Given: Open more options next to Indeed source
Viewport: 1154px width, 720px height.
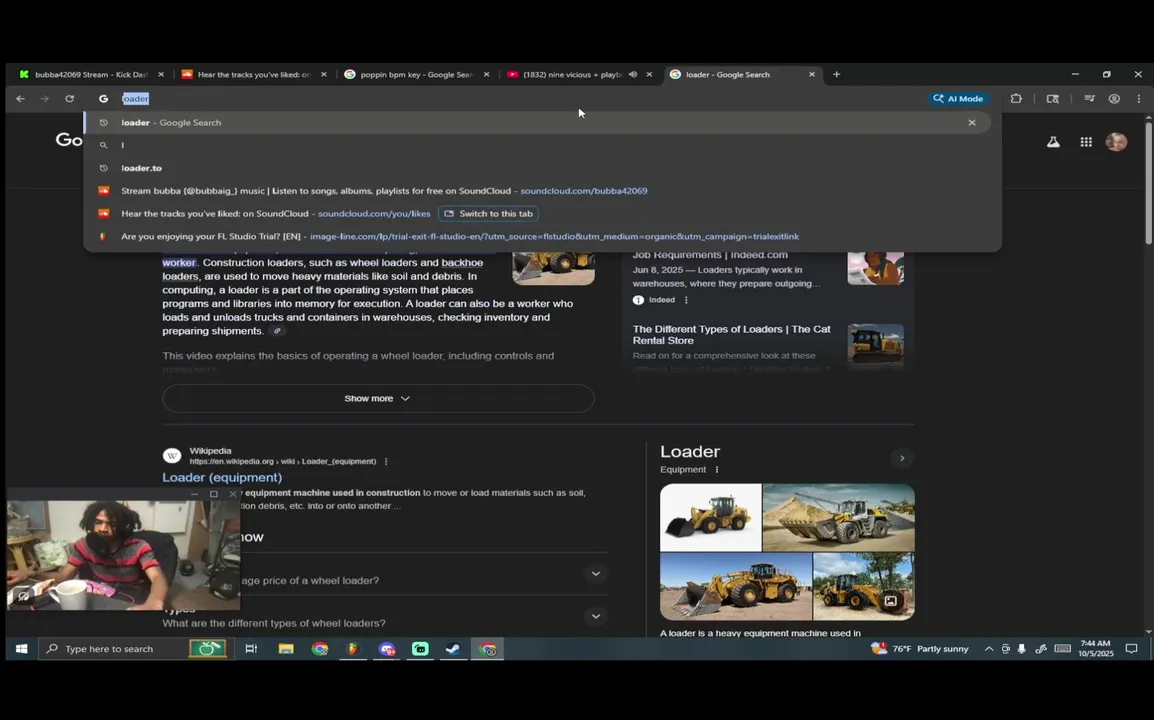Looking at the screenshot, I should pos(686,300).
